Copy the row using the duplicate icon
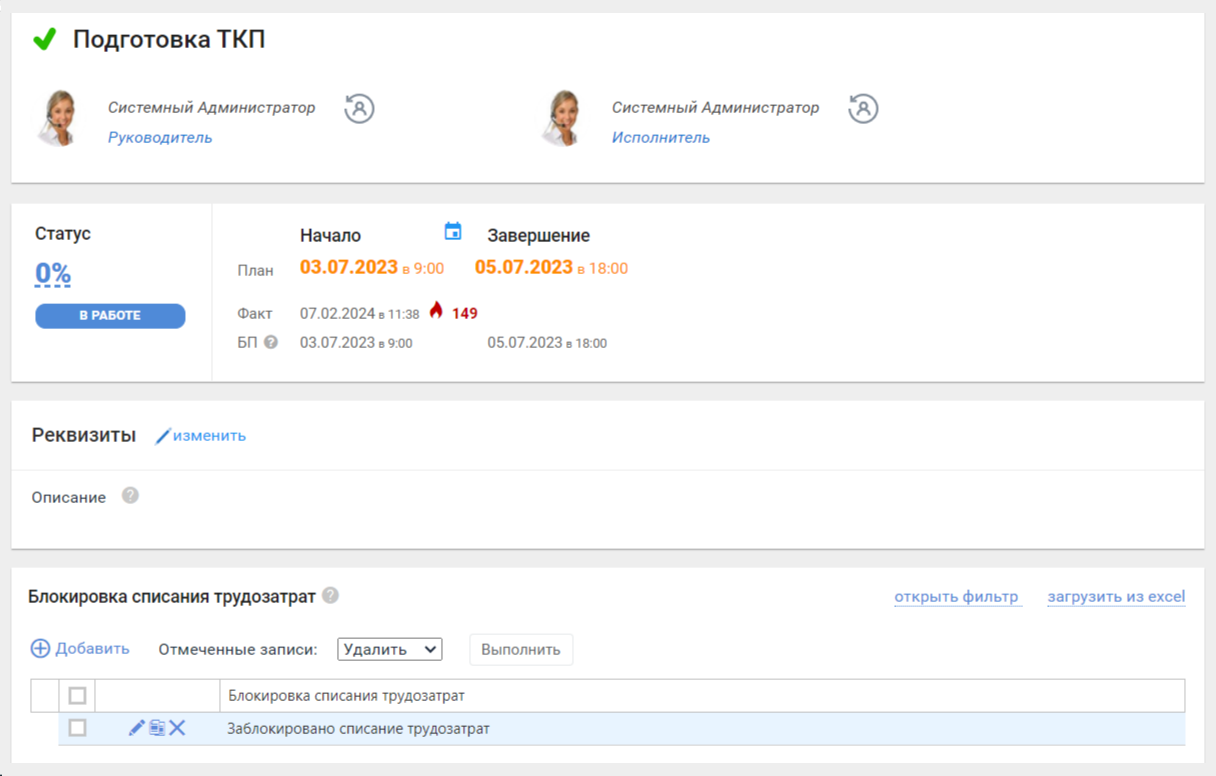The width and height of the screenshot is (1216, 776). tap(157, 728)
